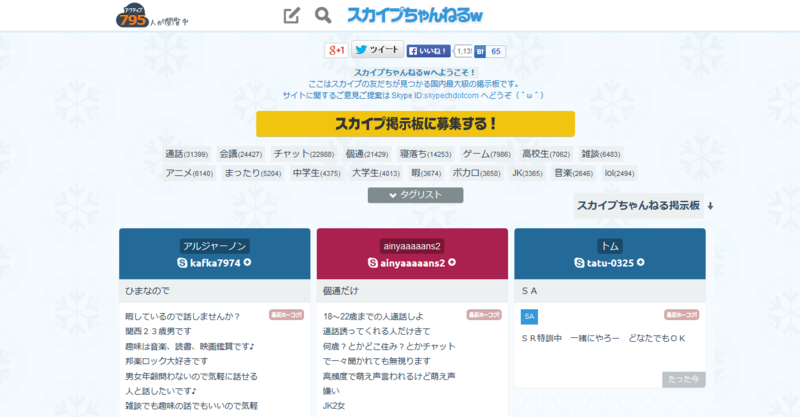Click the Skype icon beside ainyaaaaans2
800x417 pixels.
pos(373,263)
